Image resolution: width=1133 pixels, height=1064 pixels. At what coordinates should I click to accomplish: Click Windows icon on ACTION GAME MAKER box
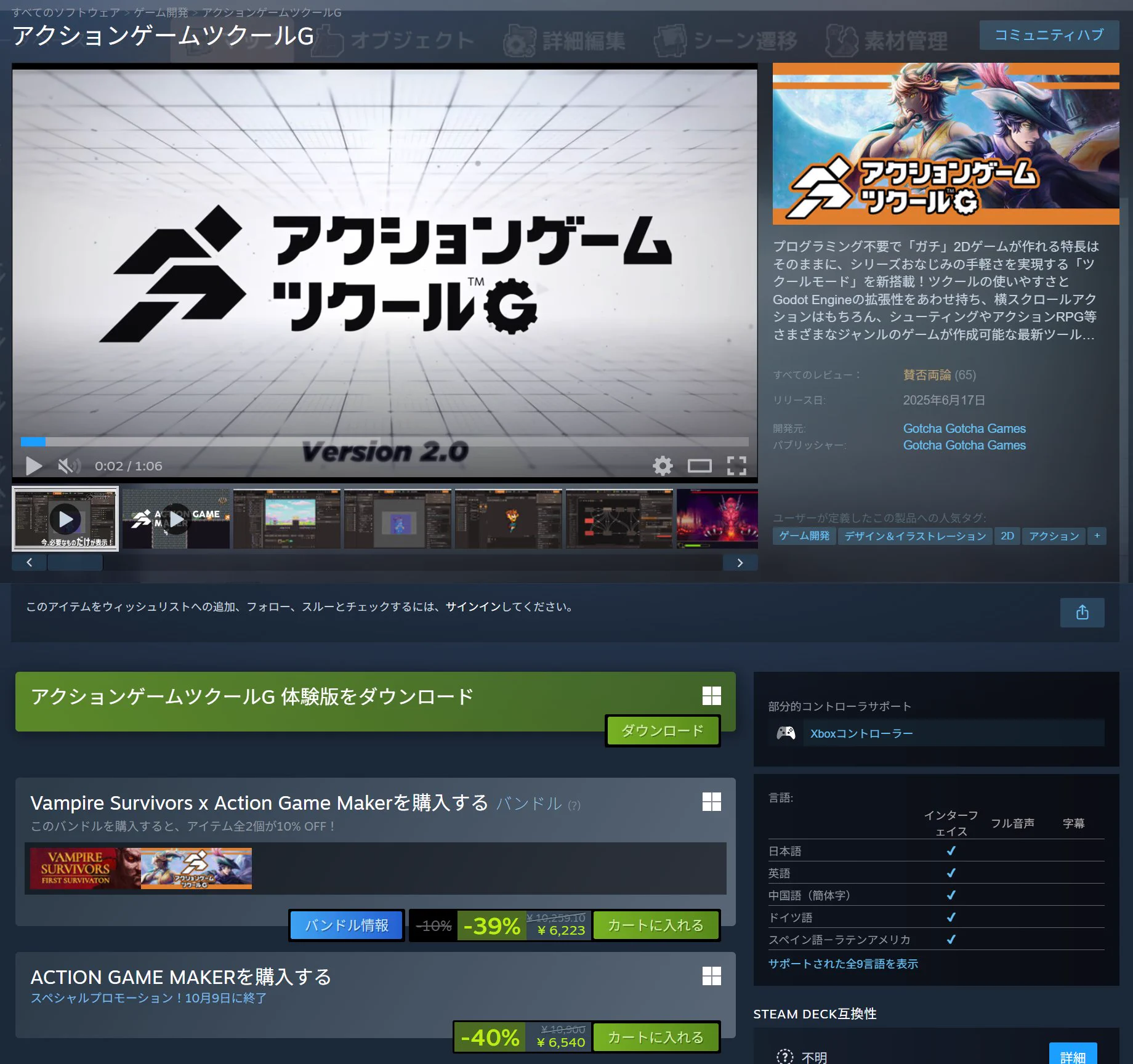712,976
